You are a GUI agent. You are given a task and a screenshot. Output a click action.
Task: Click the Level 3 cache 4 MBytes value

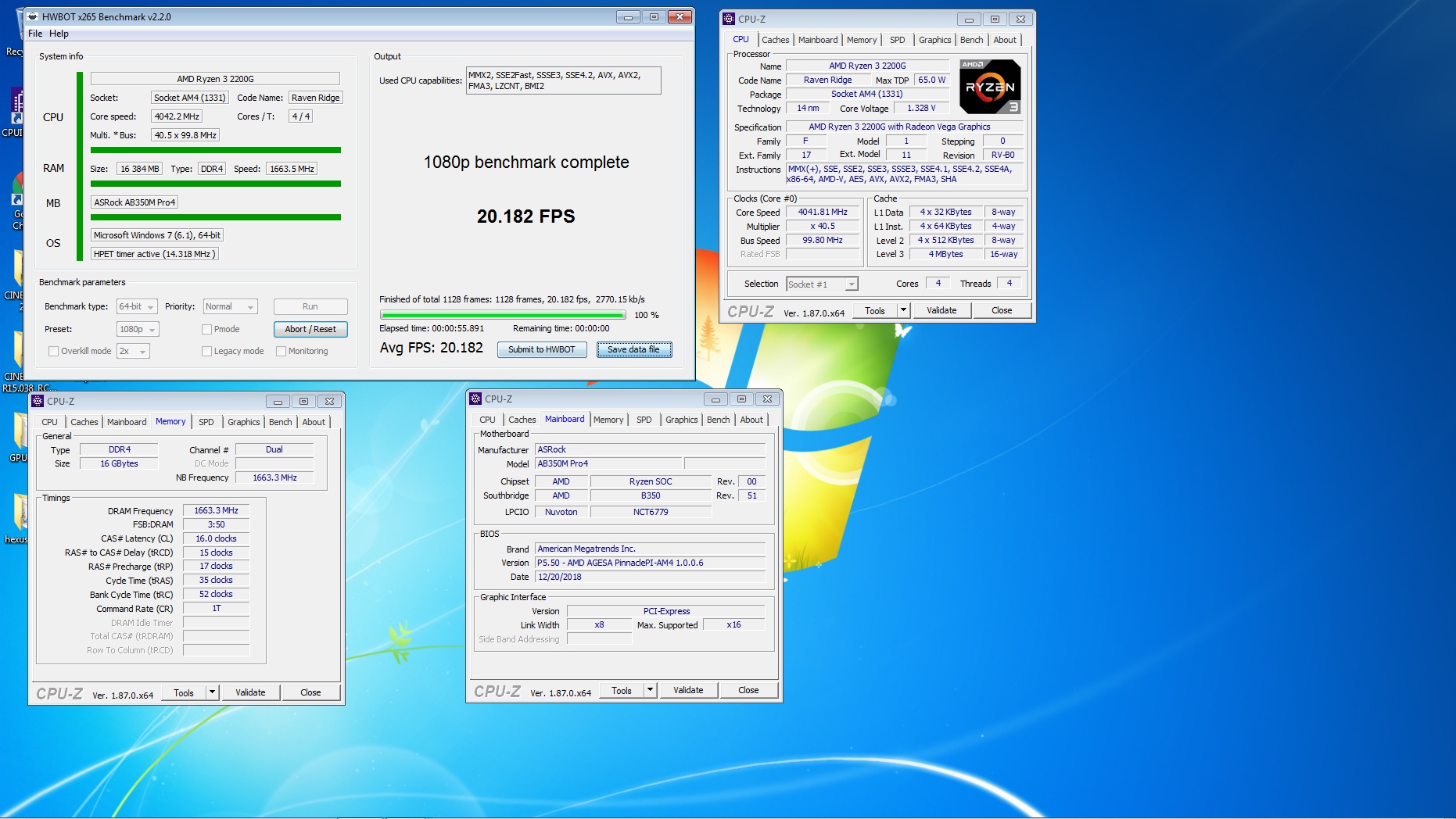coord(945,254)
